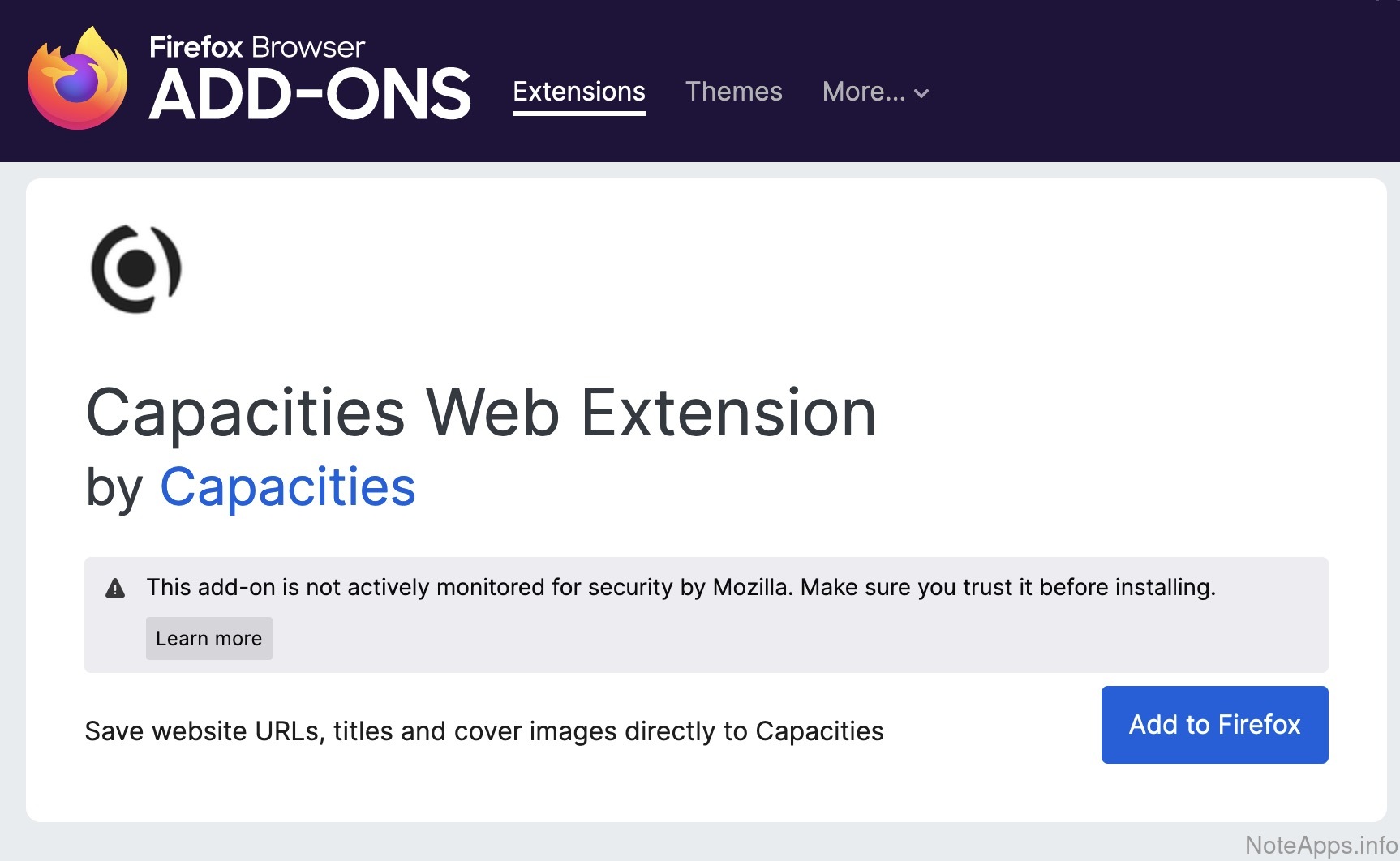Switch to the Extensions tab

(x=579, y=92)
